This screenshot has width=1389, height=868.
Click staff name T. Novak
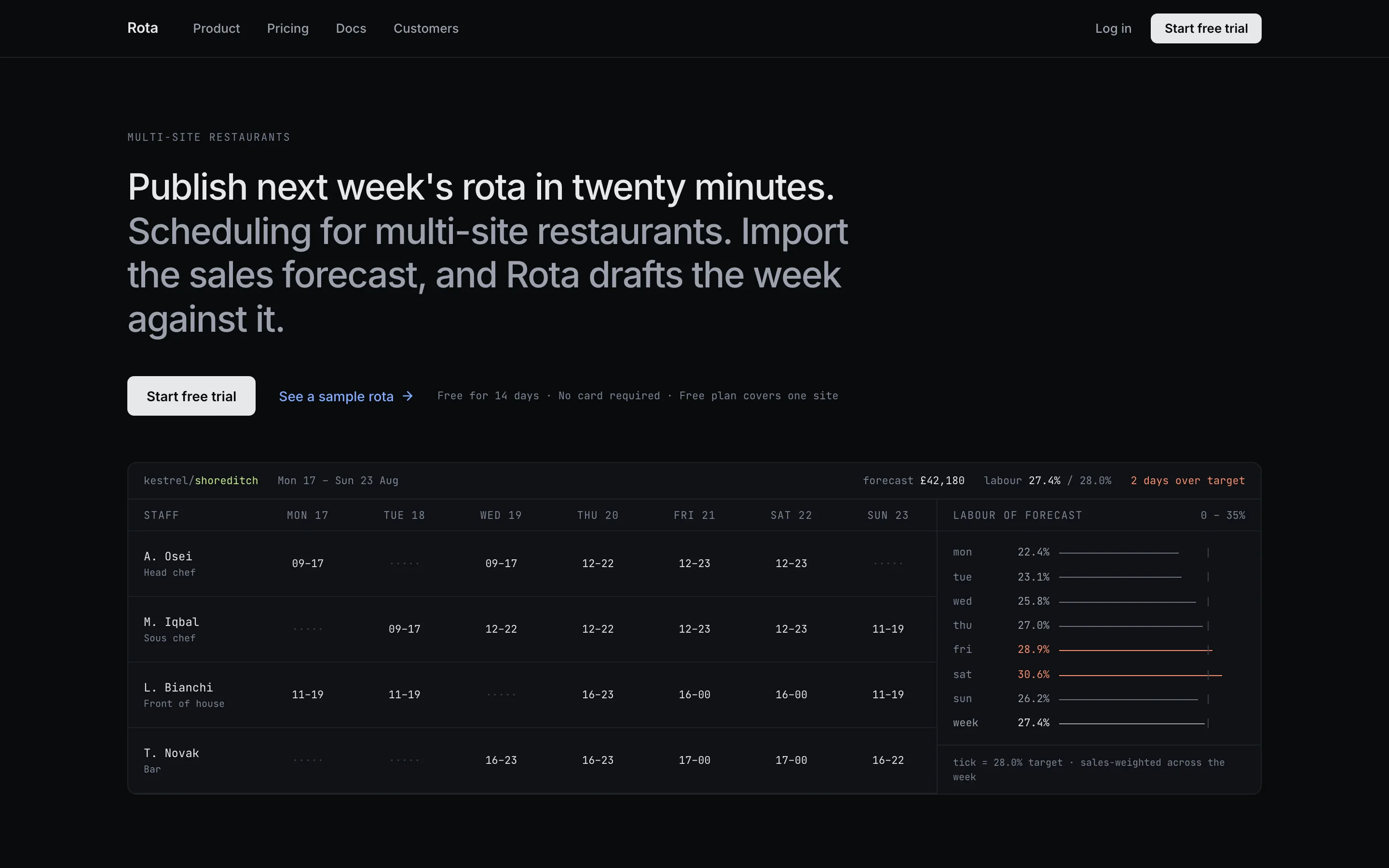(x=172, y=753)
